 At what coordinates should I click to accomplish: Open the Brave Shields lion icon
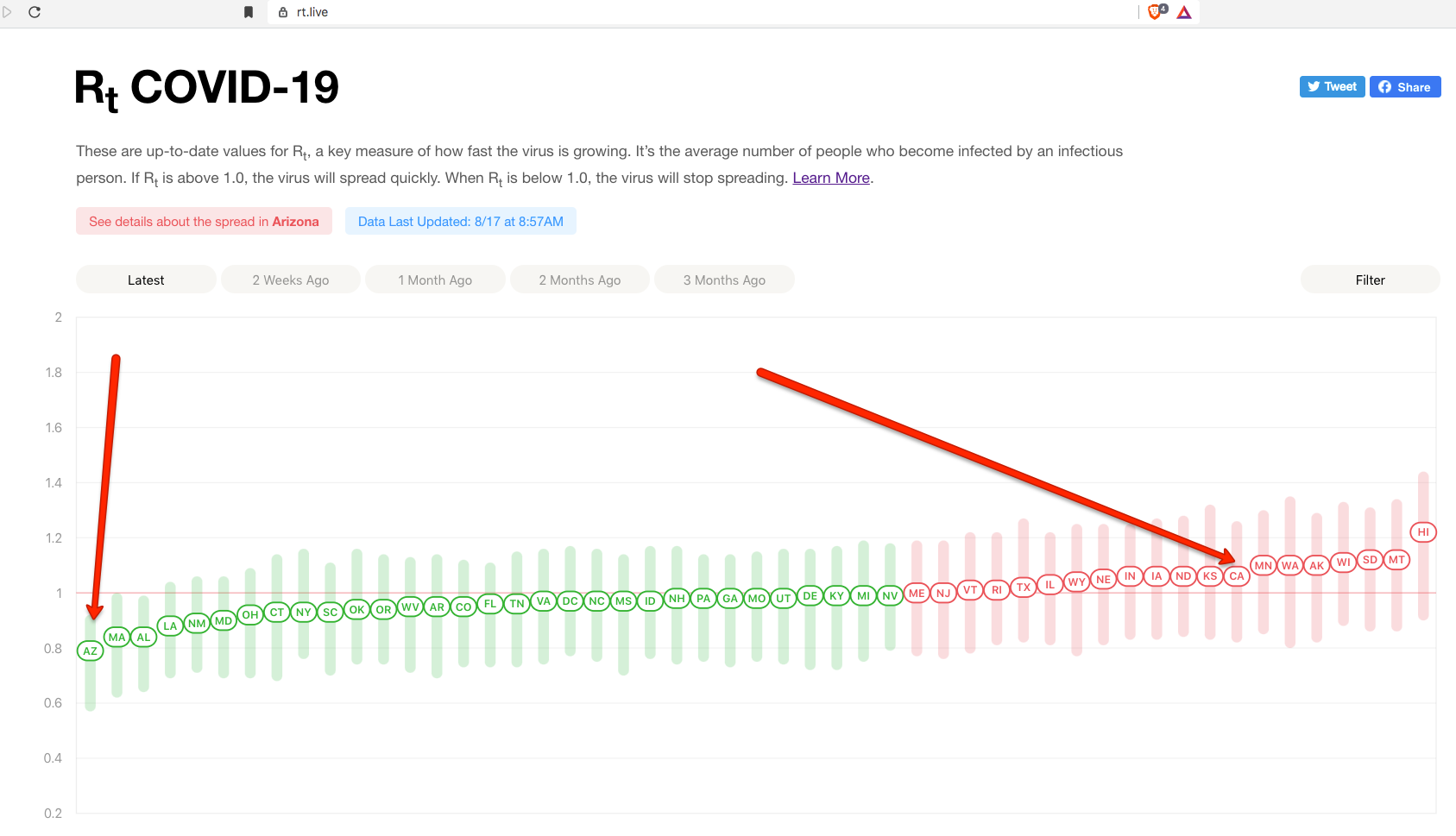point(1155,12)
